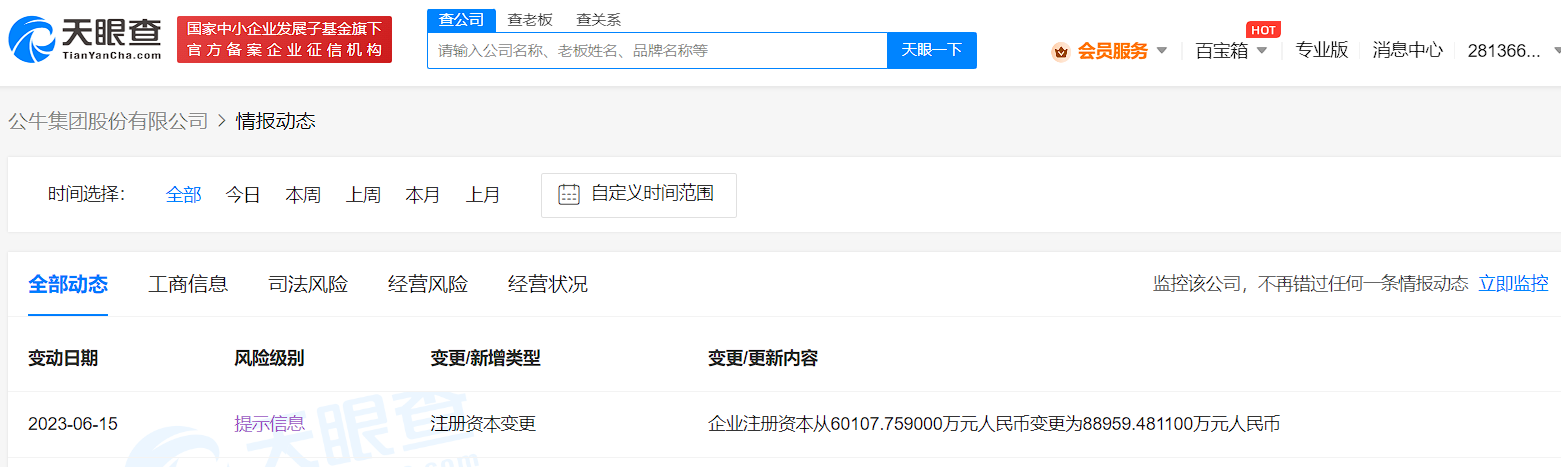The height and width of the screenshot is (467, 1561).
Task: Go to 公牛集团股份有限公司 breadcrumb link
Action: 108,121
